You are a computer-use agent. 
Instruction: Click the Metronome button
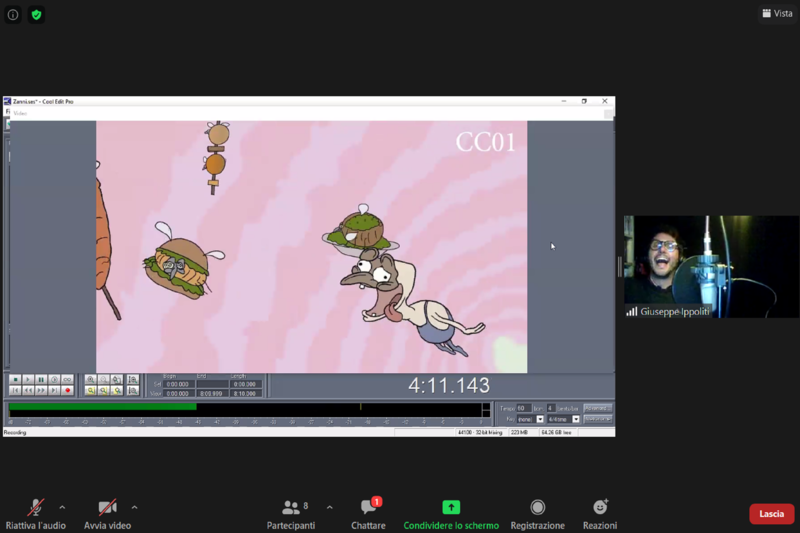[597, 419]
